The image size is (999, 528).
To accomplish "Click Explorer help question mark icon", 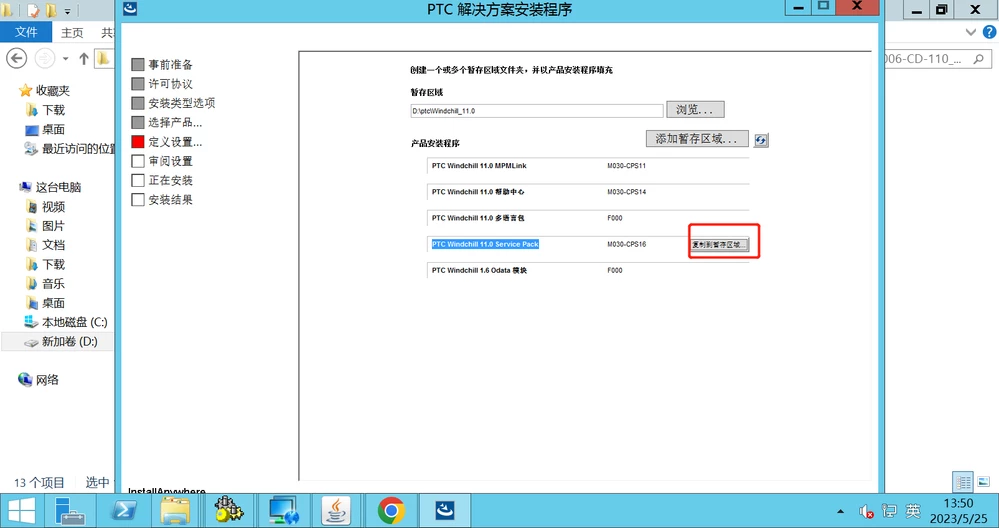I will point(990,32).
